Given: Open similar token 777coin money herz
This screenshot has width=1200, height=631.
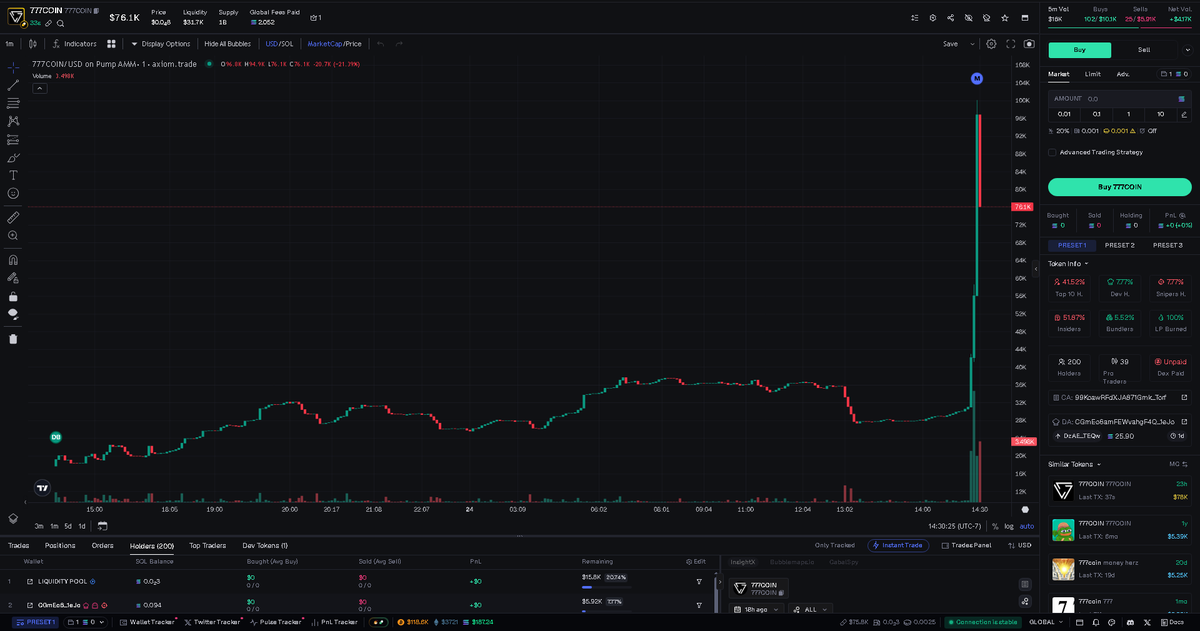Looking at the screenshot, I should point(1119,570).
